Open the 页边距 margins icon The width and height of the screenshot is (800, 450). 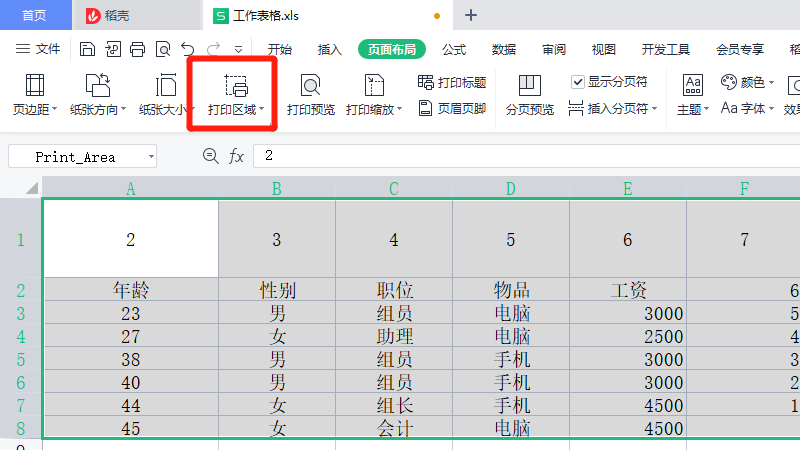pos(34,86)
